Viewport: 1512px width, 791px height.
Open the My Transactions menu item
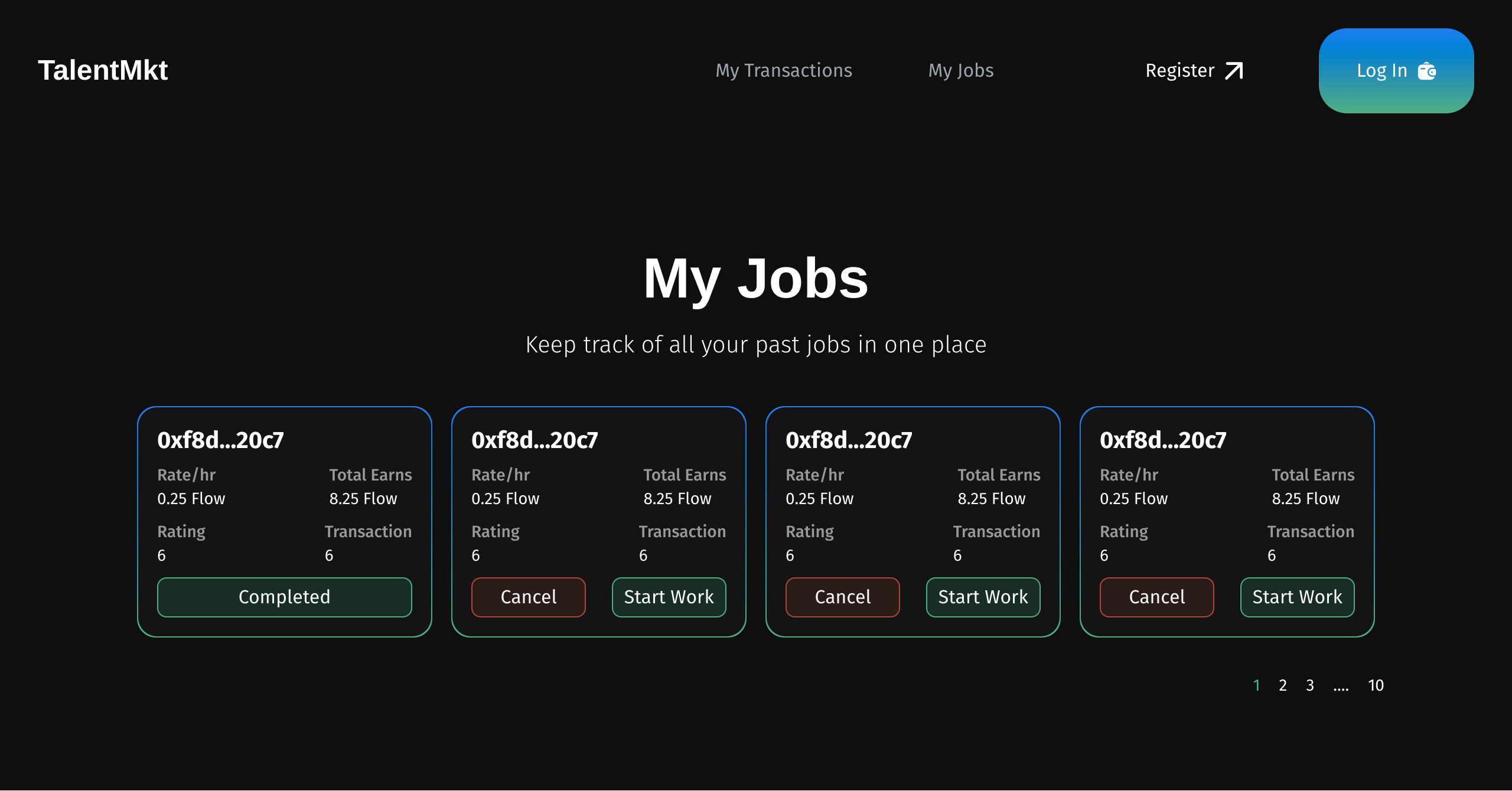click(x=784, y=70)
